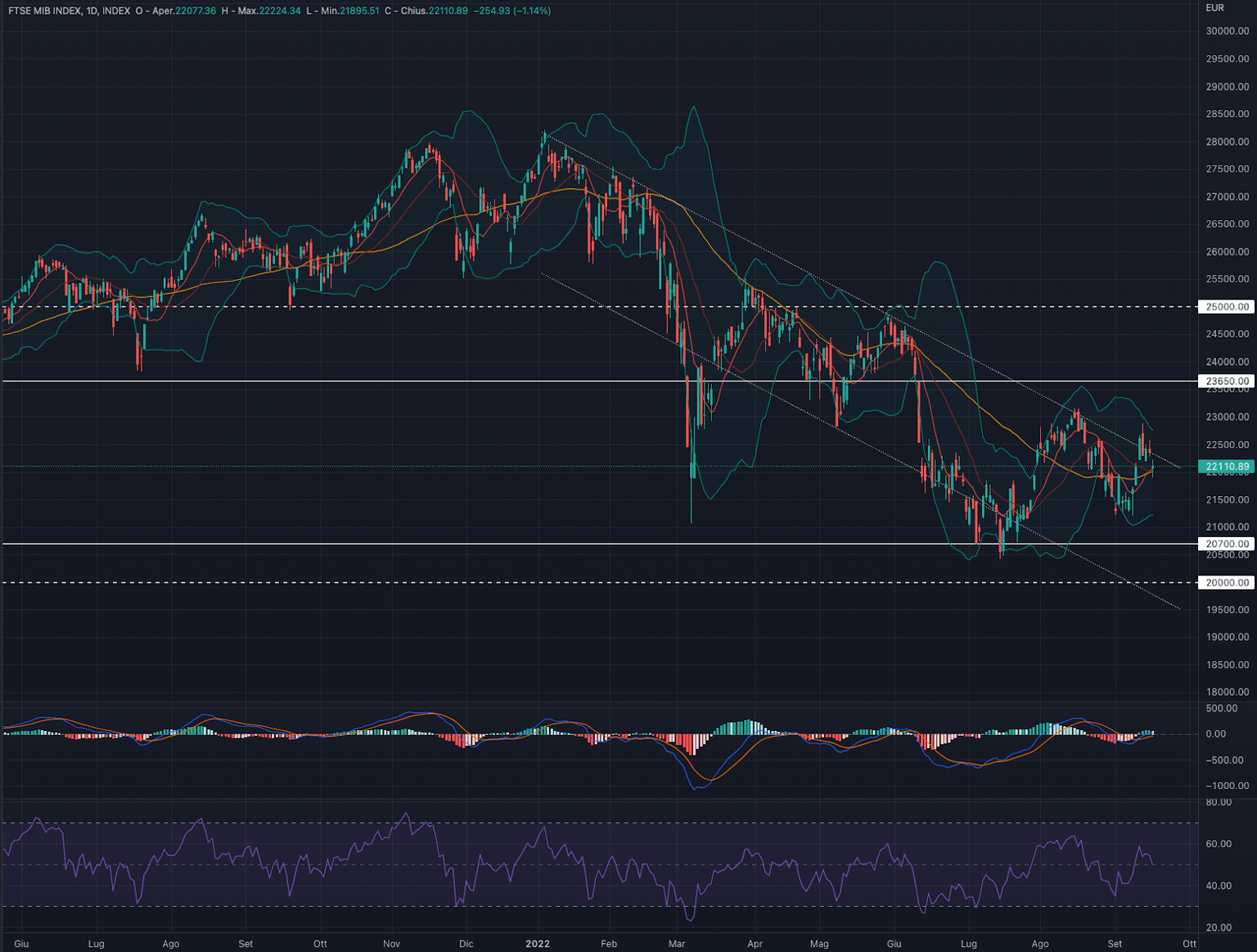Click the FTSE MIB INDEX symbol title
The image size is (1257, 952).
44,11
